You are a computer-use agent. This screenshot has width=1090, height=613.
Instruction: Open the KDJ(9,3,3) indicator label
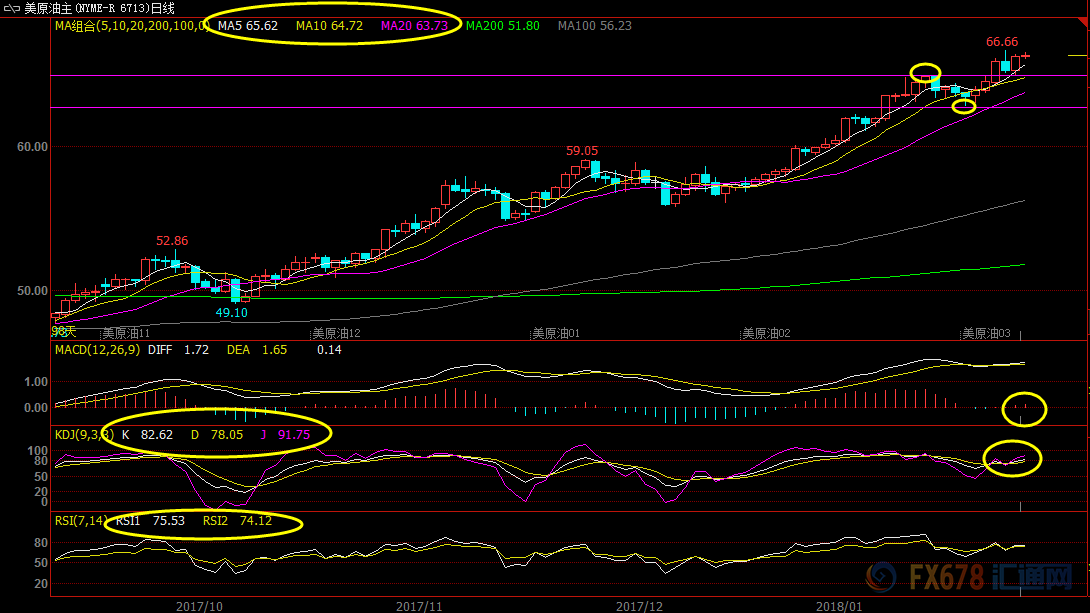point(84,435)
